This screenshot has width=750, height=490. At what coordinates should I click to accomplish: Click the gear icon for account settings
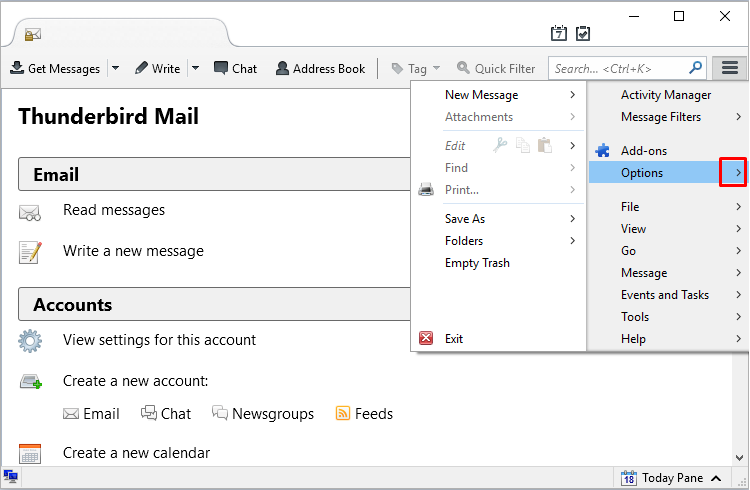pos(30,341)
